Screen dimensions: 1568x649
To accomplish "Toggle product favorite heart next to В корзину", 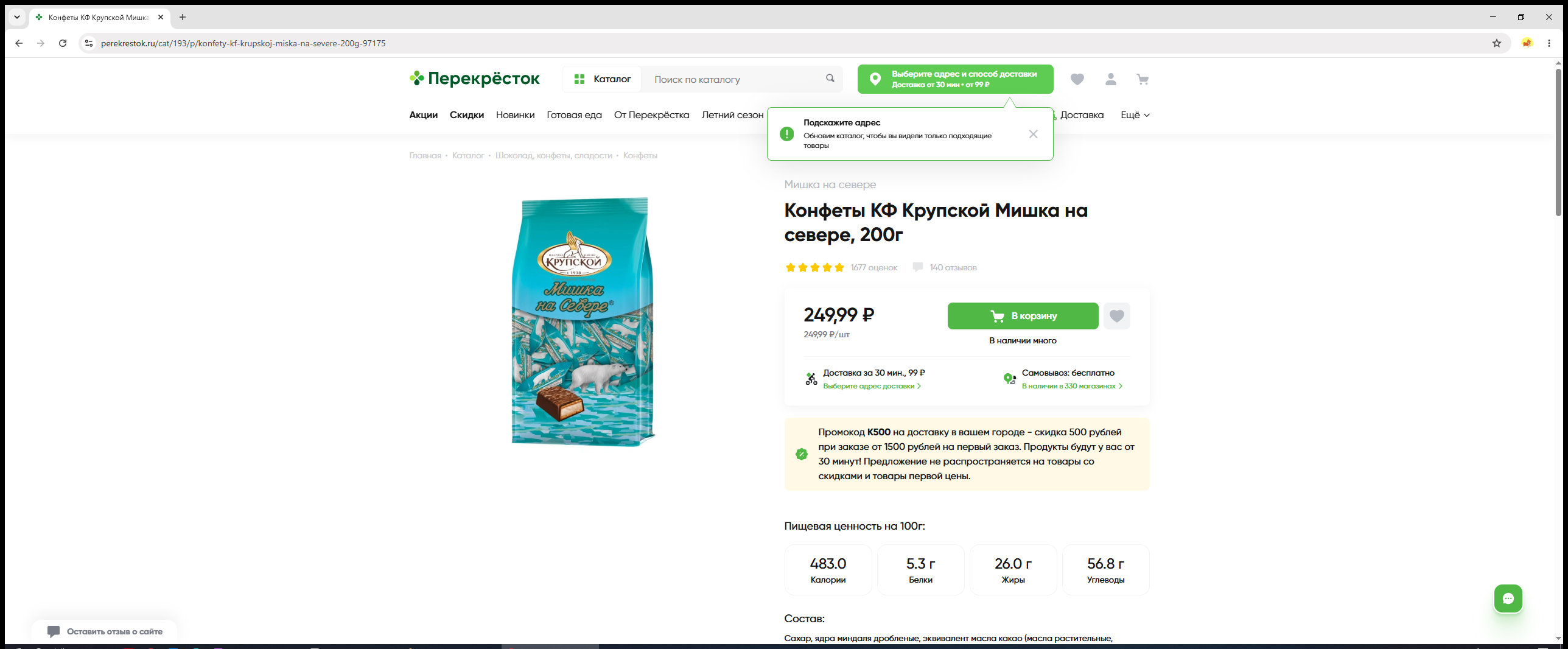I will 1116,316.
